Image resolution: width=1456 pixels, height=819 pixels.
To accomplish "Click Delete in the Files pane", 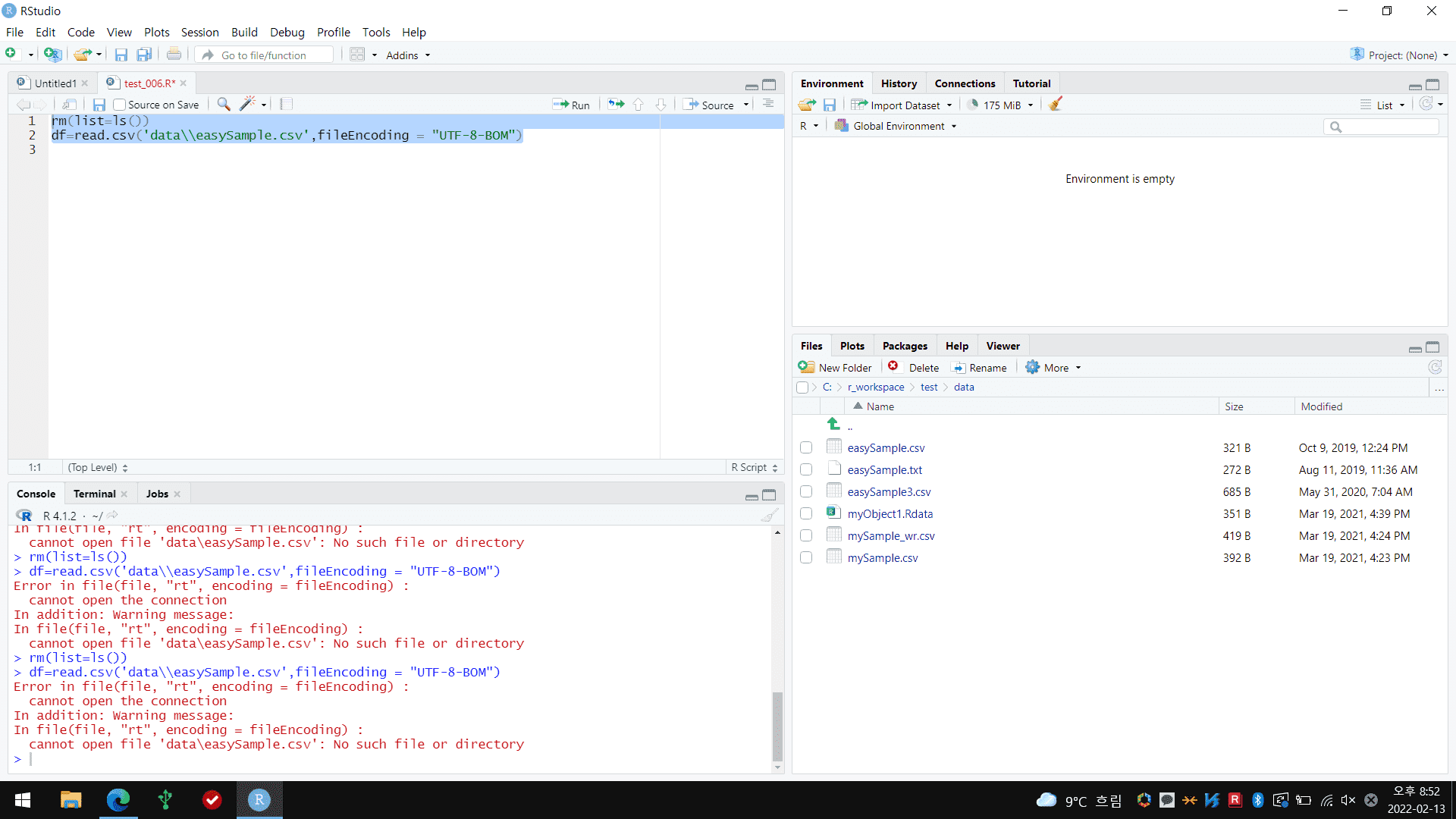I will [914, 368].
